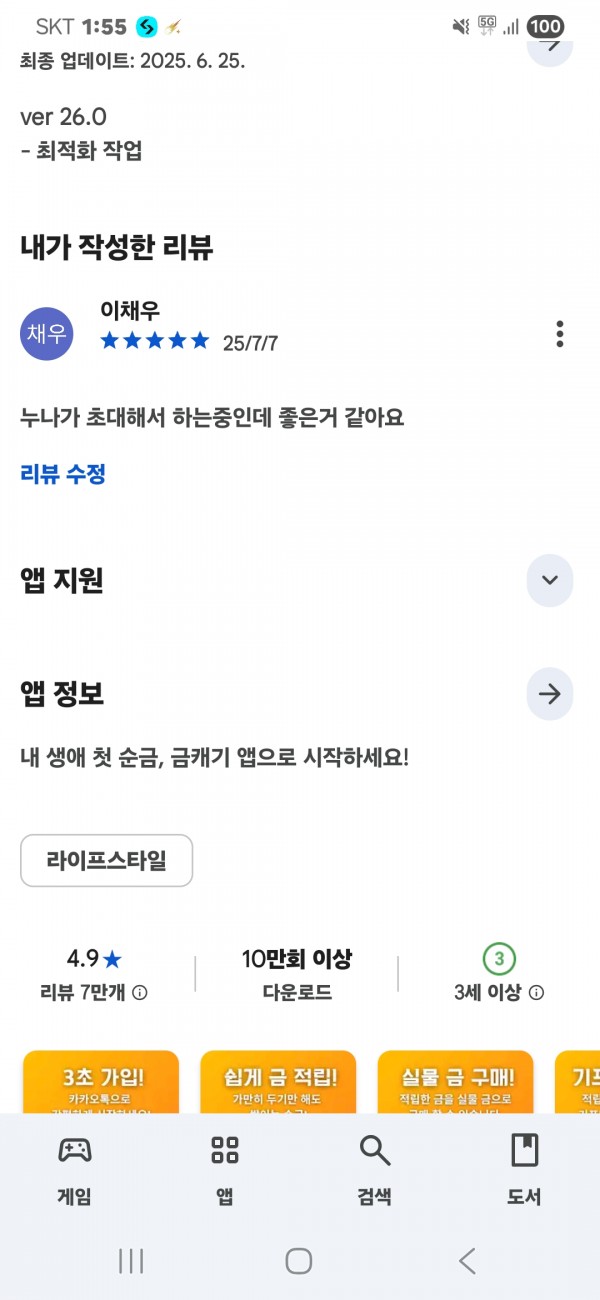This screenshot has width=600, height=1300.
Task: Tap the info icon next to 리뷰 7만개
Action: coord(140,993)
